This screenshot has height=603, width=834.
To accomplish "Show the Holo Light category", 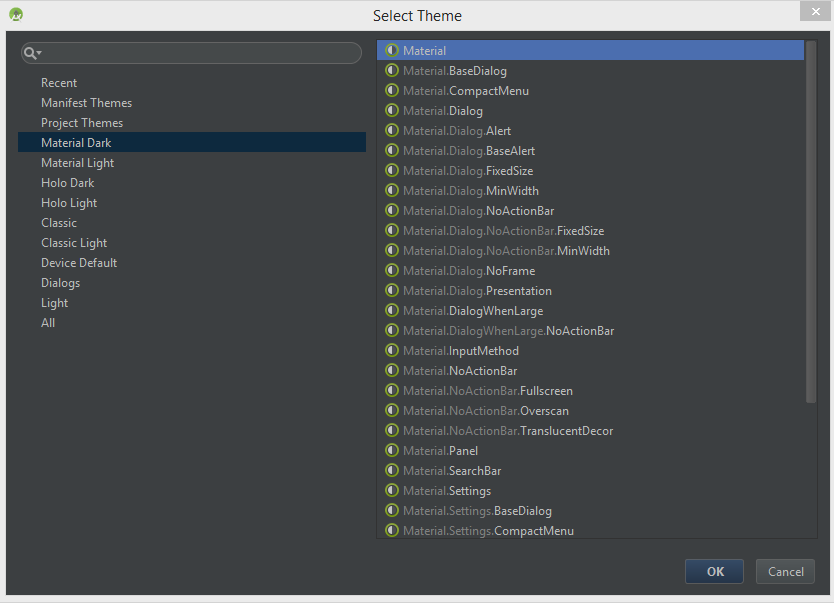I will coord(69,203).
